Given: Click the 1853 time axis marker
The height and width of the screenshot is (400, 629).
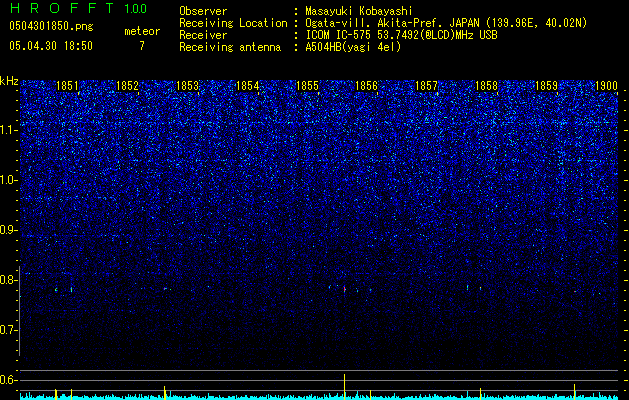Looking at the screenshot, I should (187, 86).
